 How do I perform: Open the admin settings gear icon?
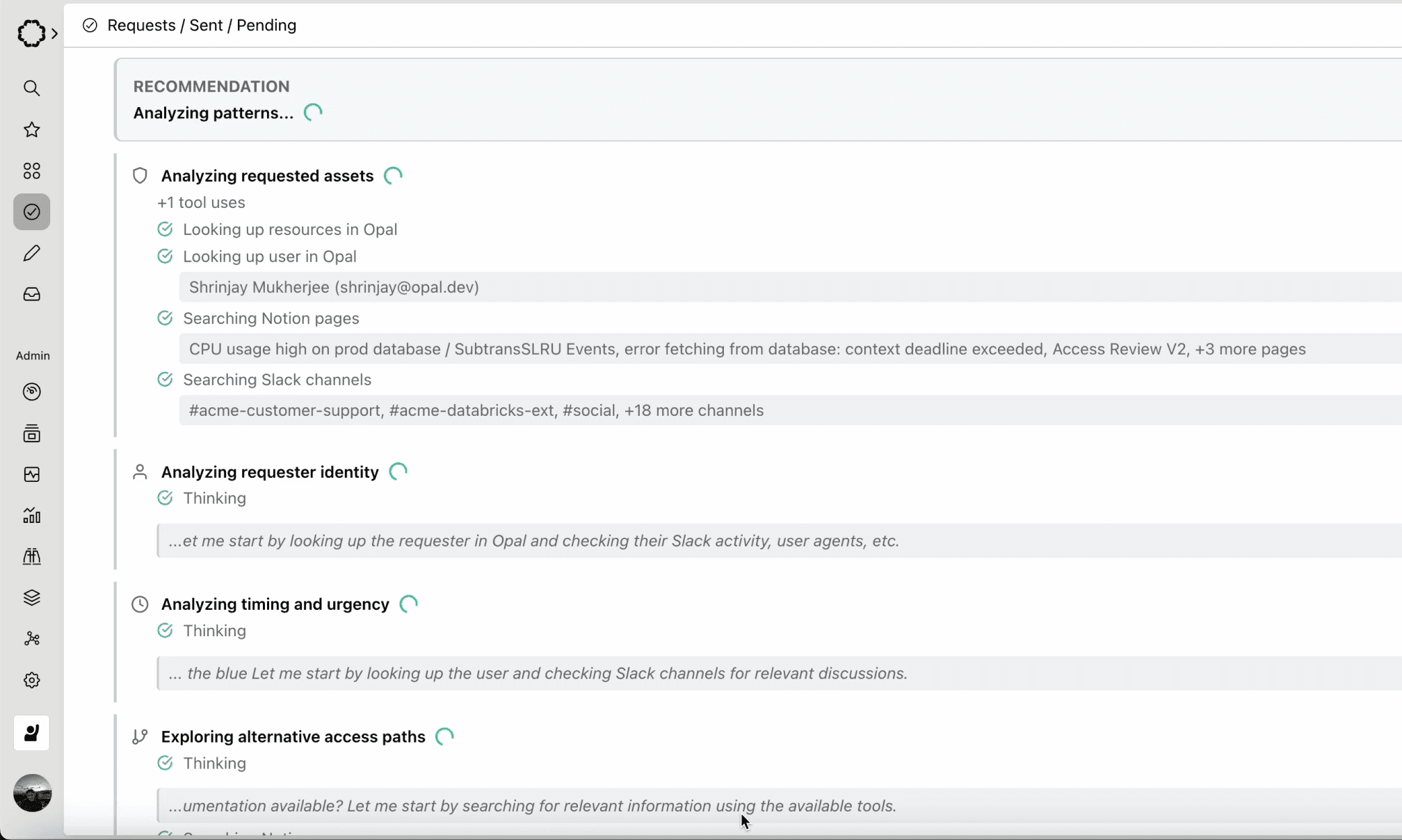[31, 680]
